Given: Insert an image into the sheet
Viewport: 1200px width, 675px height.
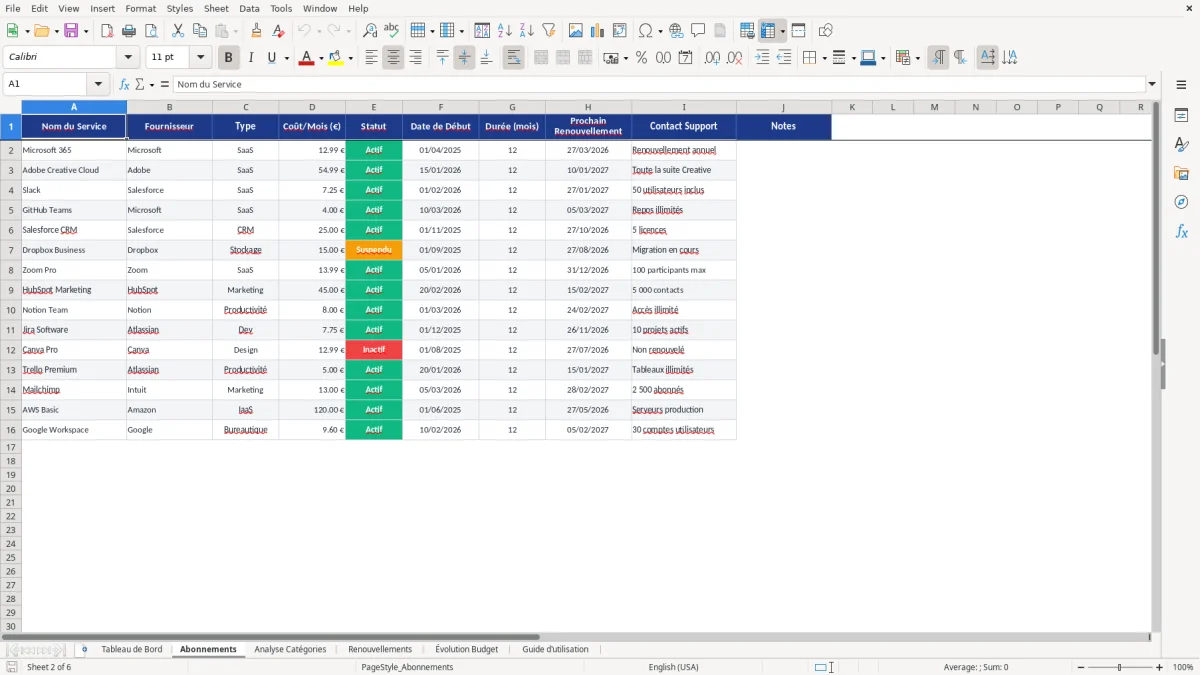Looking at the screenshot, I should tap(576, 30).
